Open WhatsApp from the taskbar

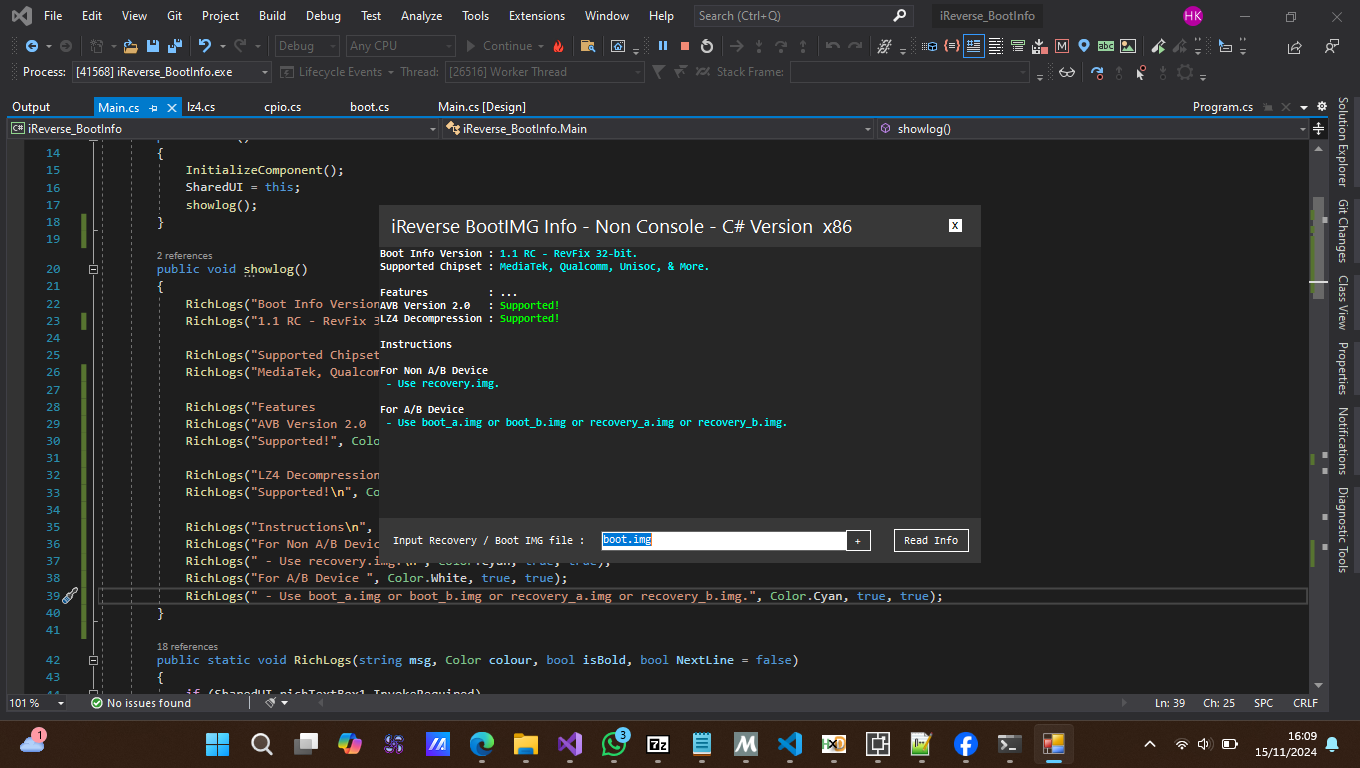(x=615, y=744)
